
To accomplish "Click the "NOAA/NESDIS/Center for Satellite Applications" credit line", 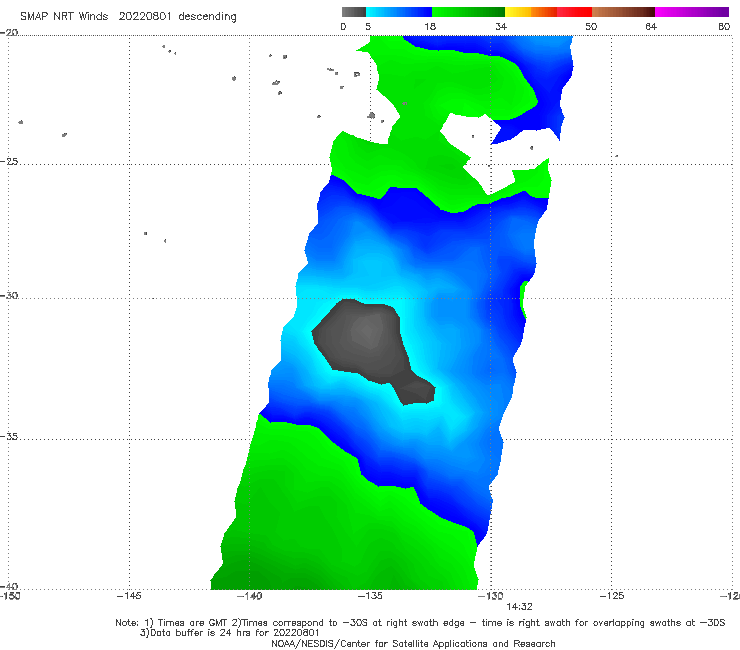I will [413, 644].
